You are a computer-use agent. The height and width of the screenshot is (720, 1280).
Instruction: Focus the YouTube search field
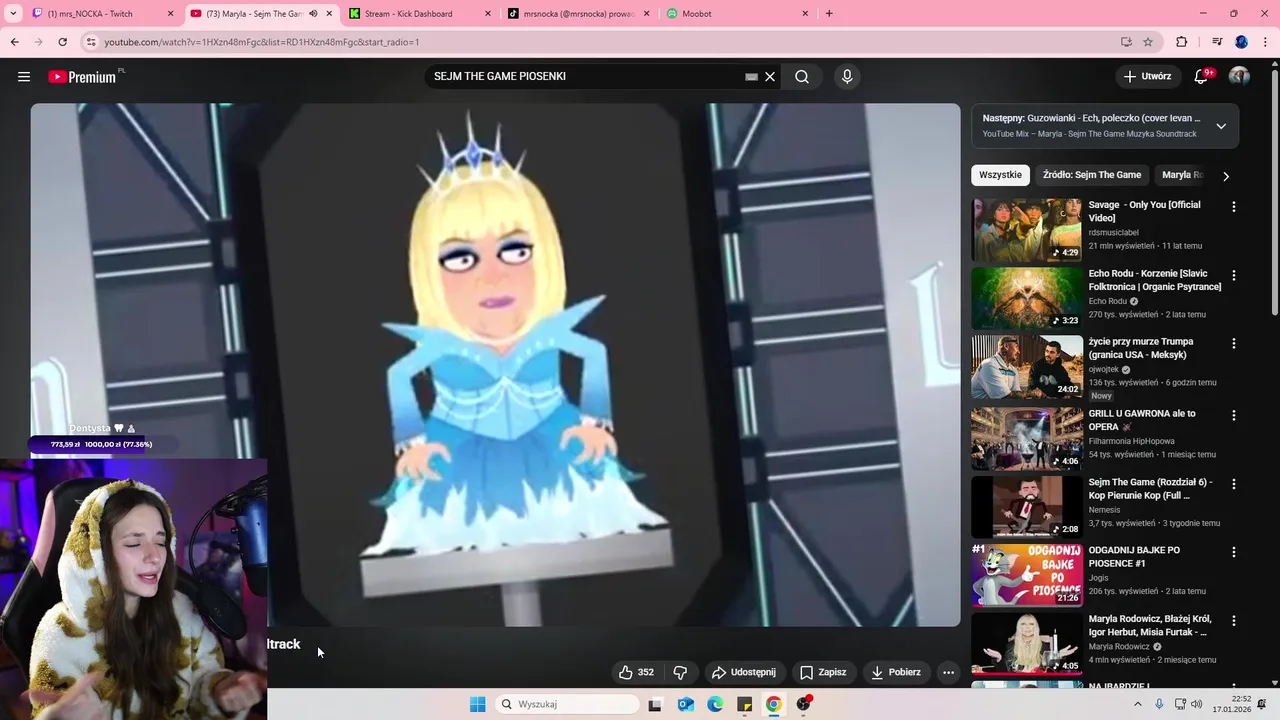click(x=585, y=77)
